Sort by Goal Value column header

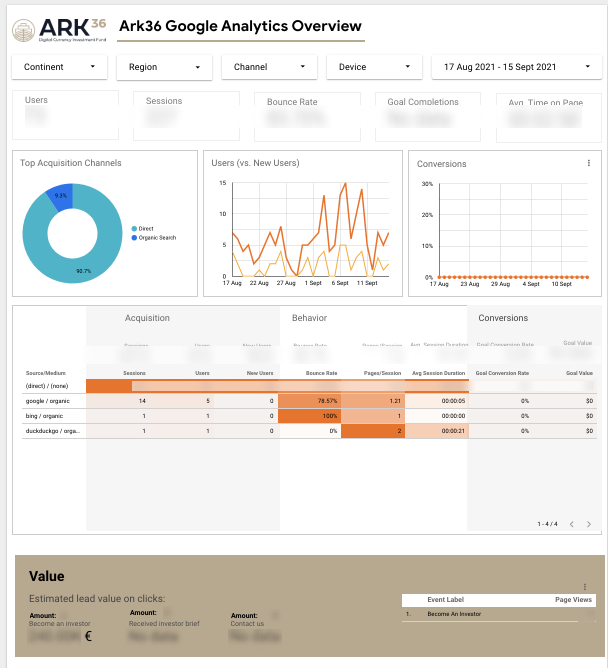[x=579, y=373]
